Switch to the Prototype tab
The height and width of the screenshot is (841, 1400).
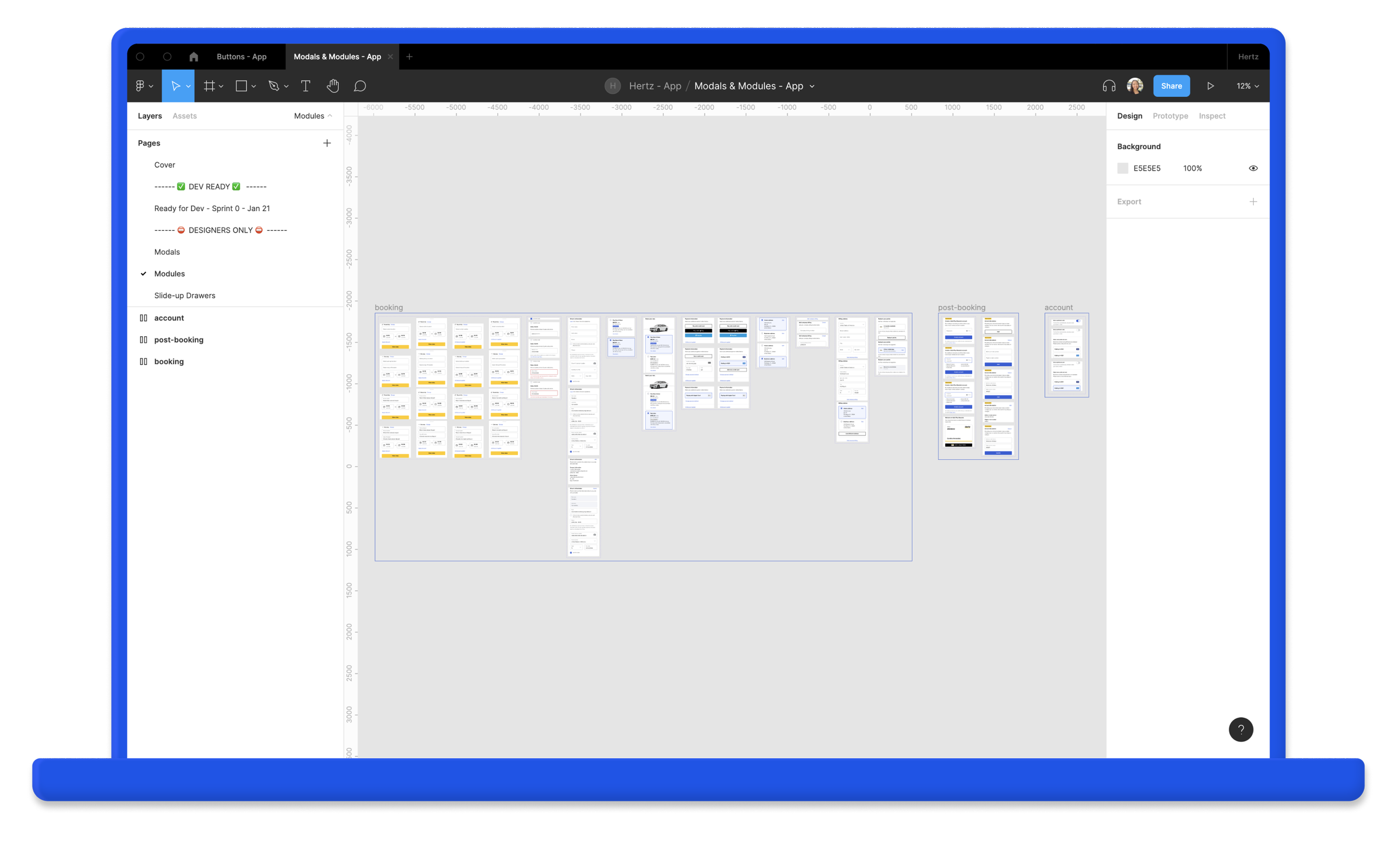pos(1170,115)
